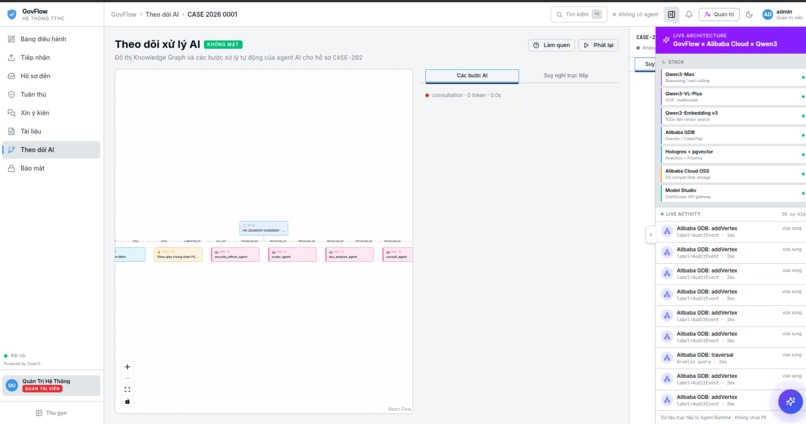Screen dimensions: 806x424
Task: Click the QU user avatar in sidebar
Action: pyautogui.click(x=12, y=385)
